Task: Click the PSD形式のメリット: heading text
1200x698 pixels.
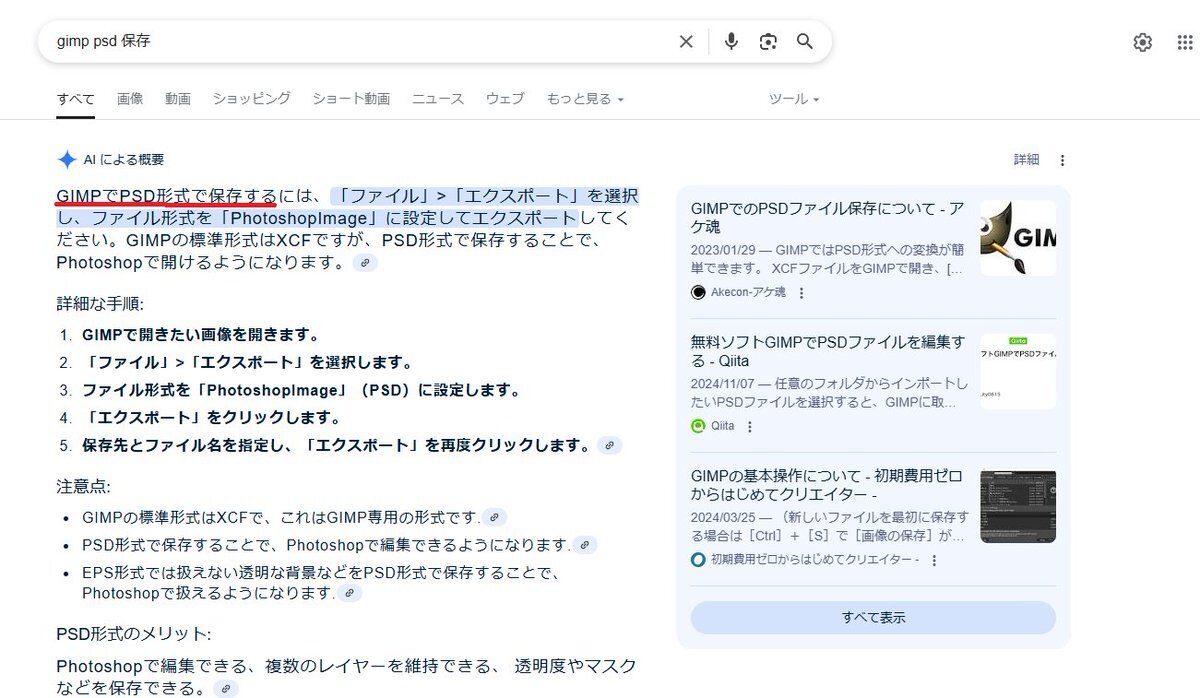Action: click(134, 634)
